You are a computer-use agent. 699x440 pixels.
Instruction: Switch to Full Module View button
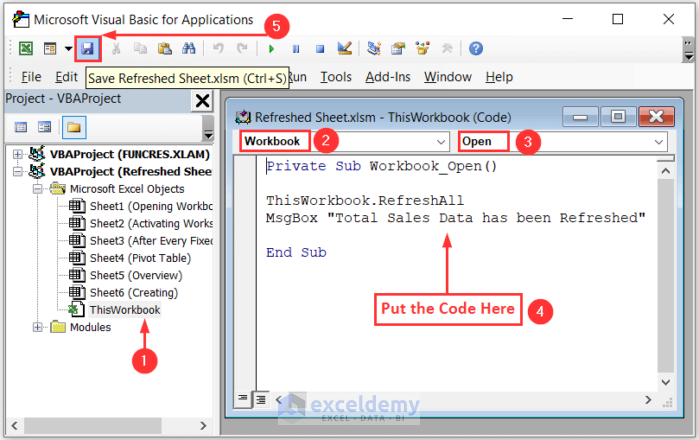point(261,400)
